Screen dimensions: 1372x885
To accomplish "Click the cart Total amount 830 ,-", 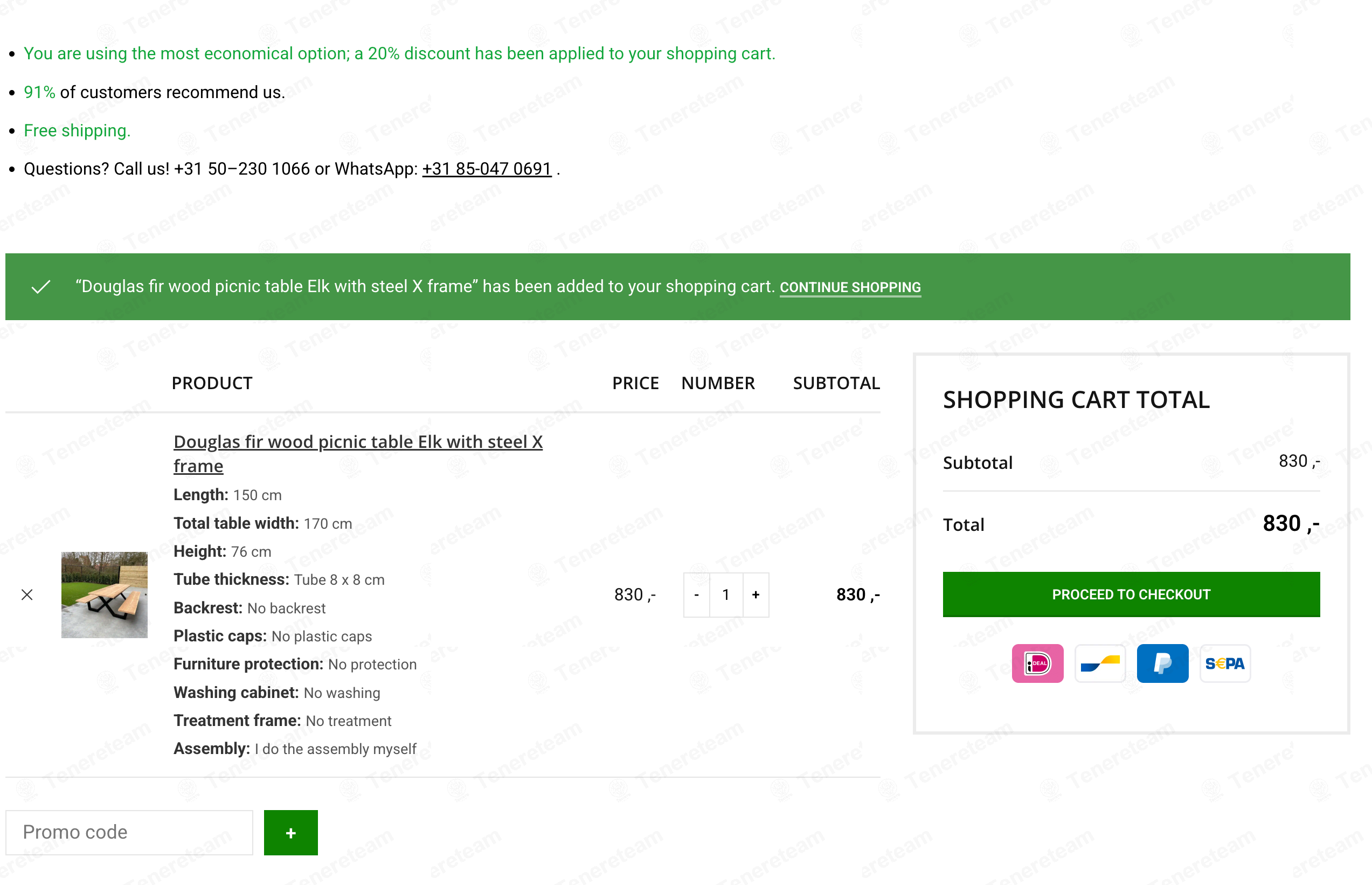I will click(x=1291, y=523).
